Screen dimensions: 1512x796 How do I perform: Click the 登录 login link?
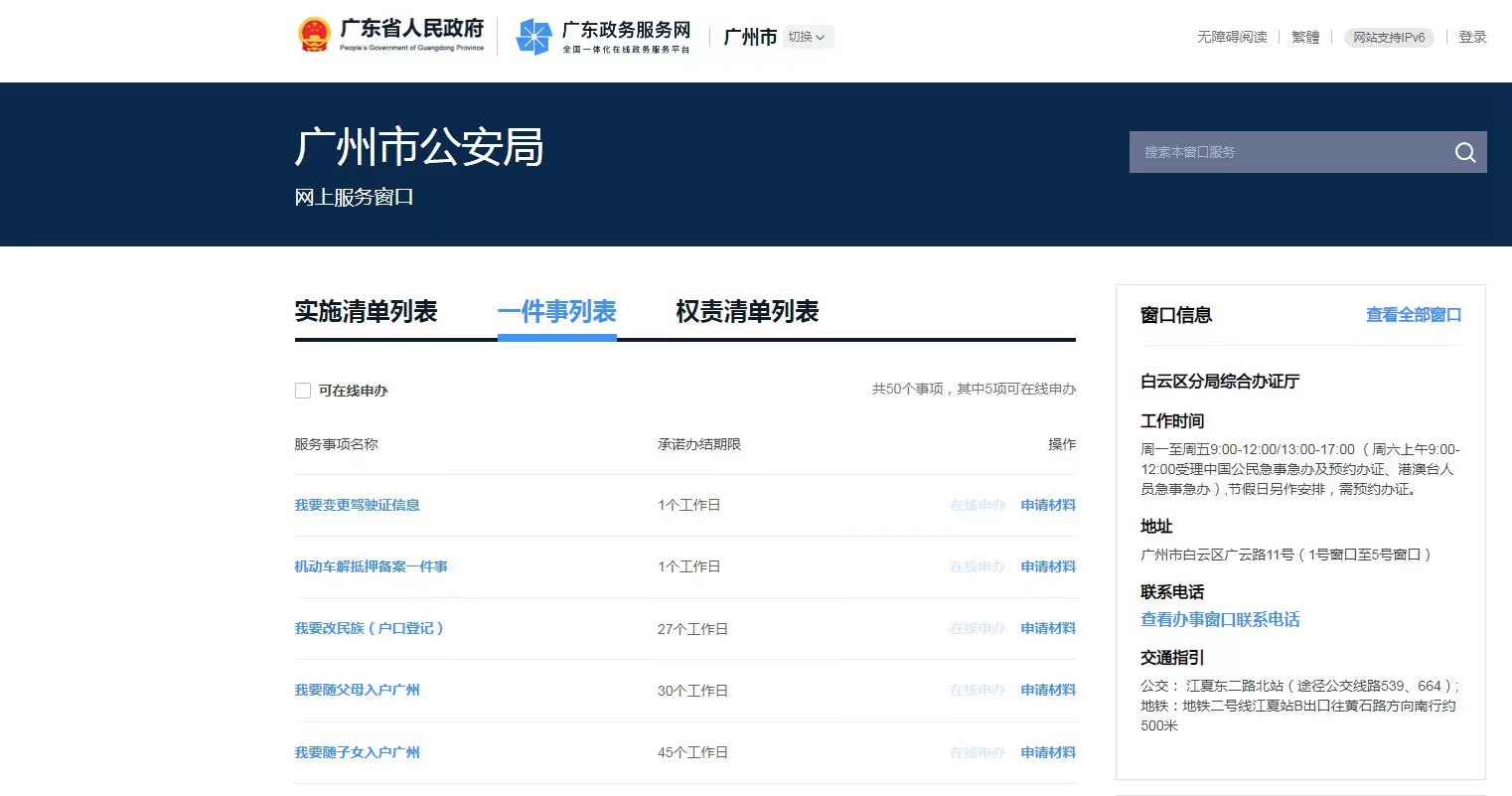(x=1472, y=37)
